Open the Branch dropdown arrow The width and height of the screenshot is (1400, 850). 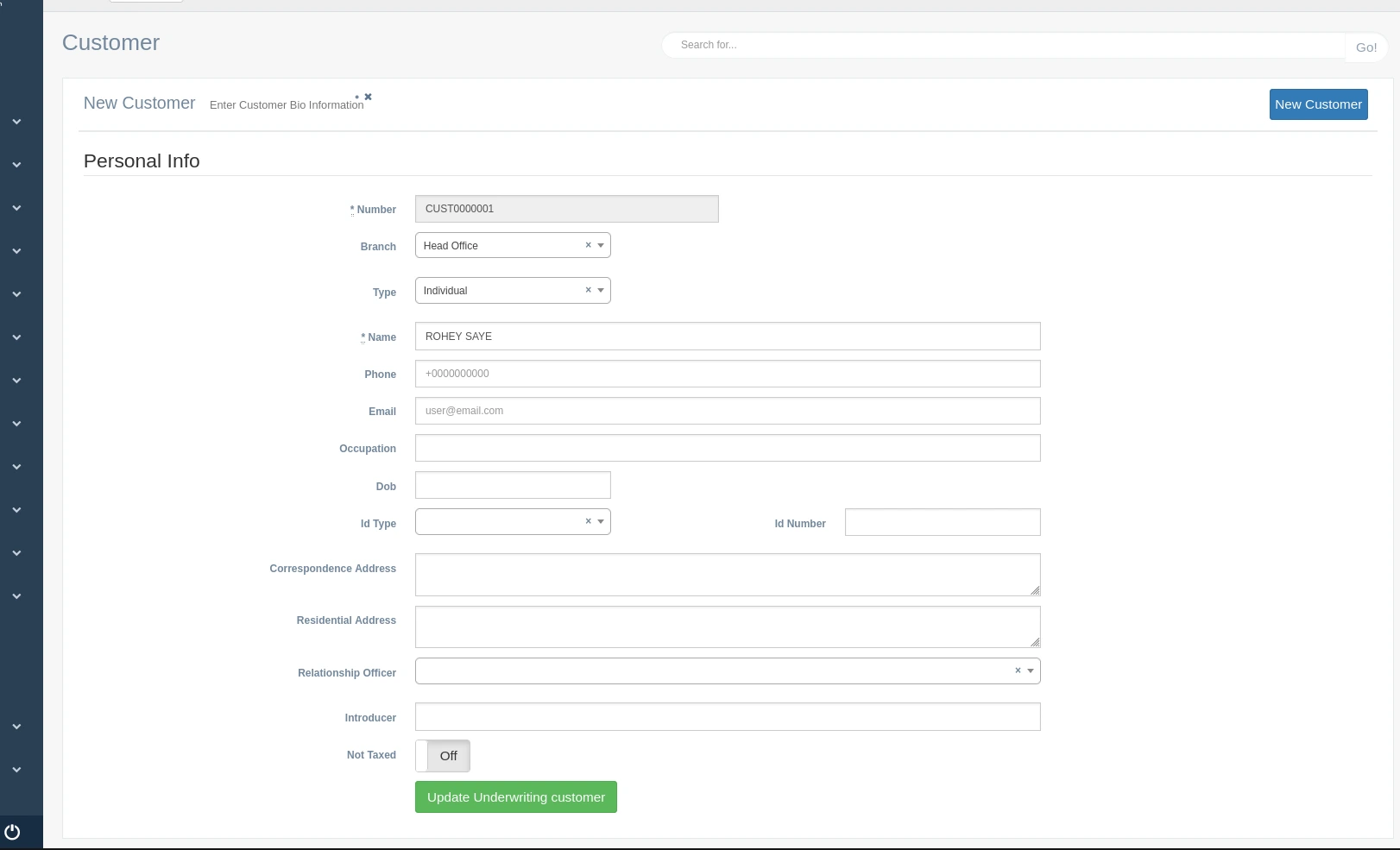coord(601,245)
